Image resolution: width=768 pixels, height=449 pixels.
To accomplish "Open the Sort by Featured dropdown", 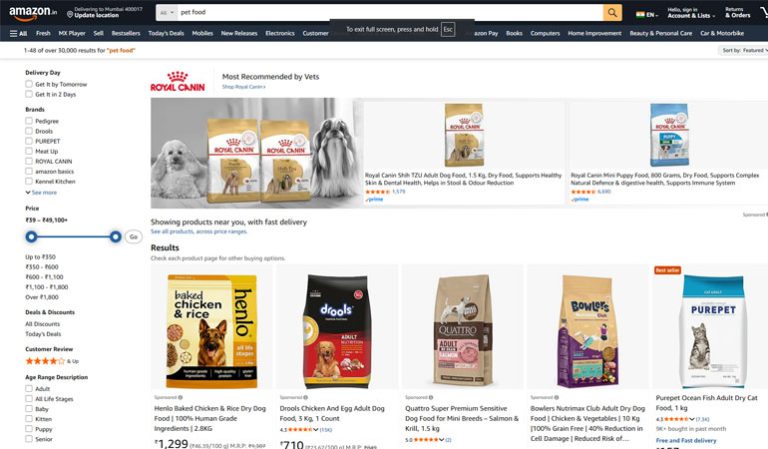I will point(744,50).
